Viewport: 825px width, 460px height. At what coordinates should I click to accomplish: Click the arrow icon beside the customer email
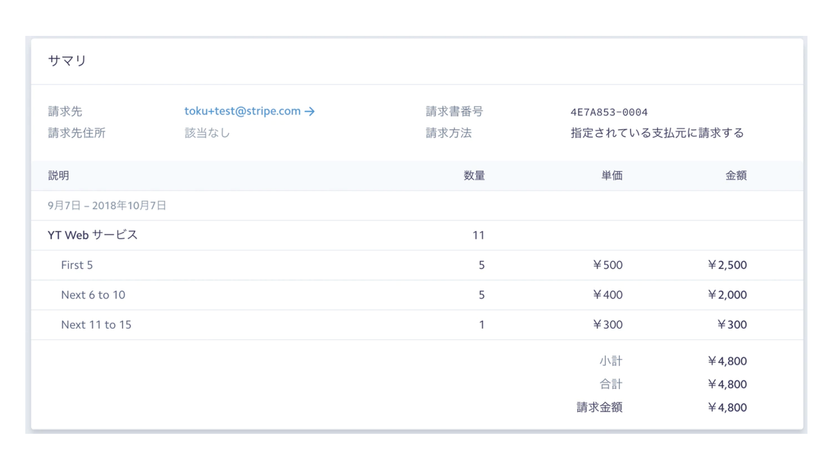point(310,112)
